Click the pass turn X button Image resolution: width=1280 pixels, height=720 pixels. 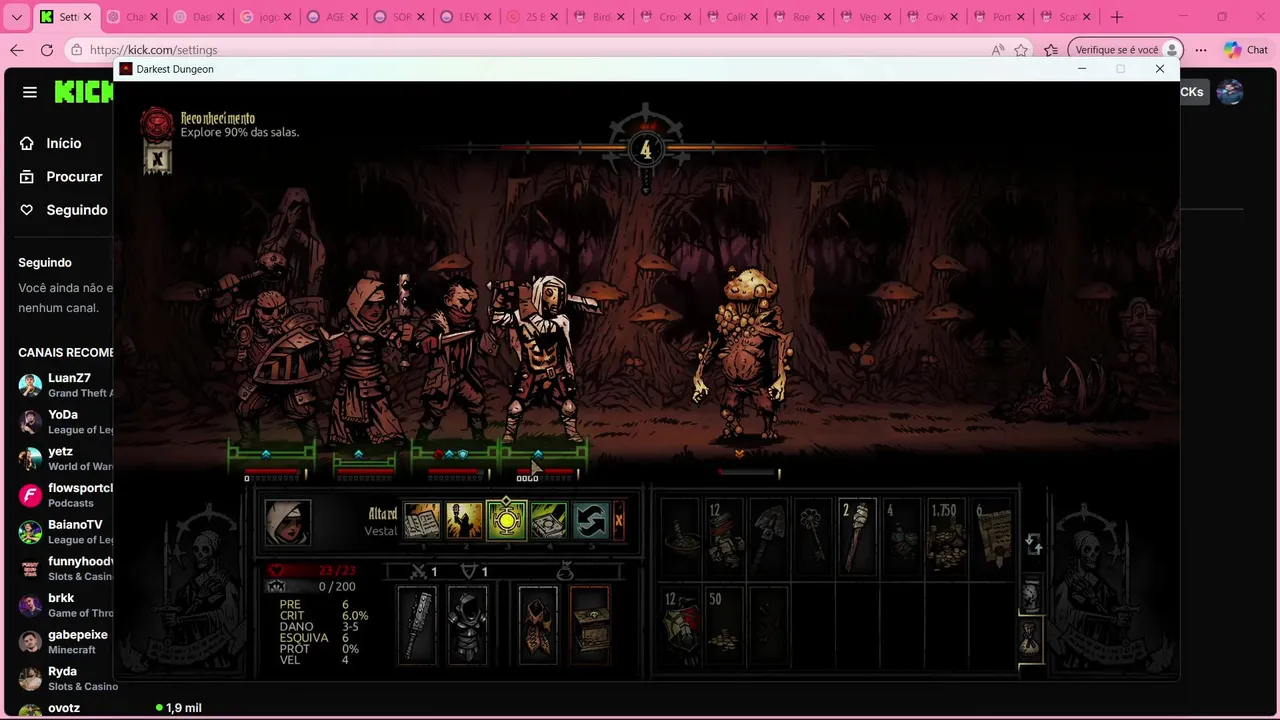(619, 521)
